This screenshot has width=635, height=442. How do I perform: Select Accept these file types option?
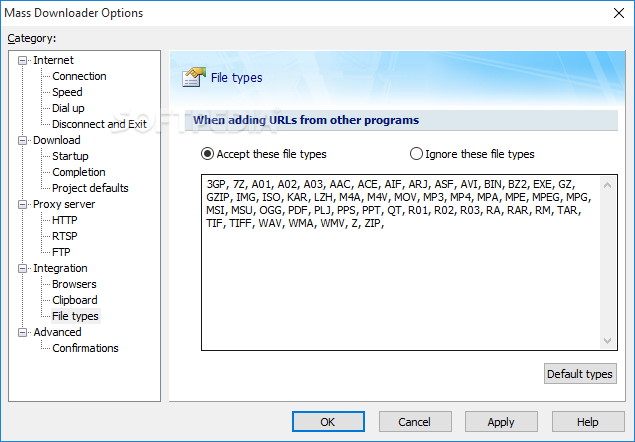coord(208,154)
